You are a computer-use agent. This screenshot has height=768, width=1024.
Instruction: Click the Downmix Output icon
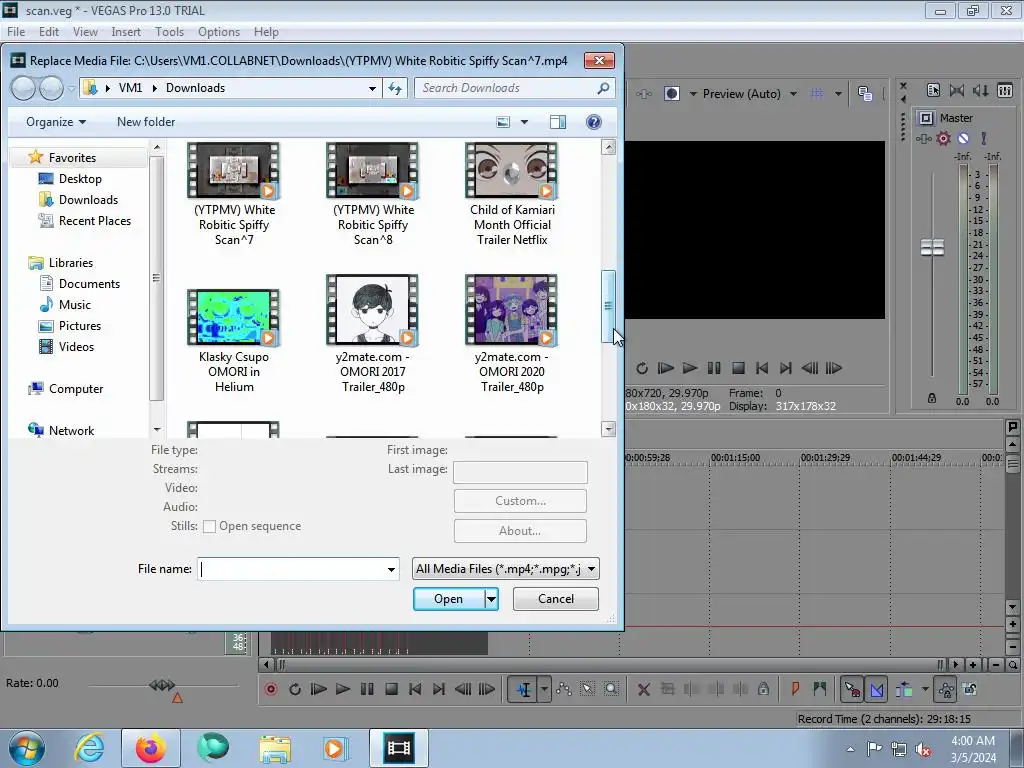point(957,90)
